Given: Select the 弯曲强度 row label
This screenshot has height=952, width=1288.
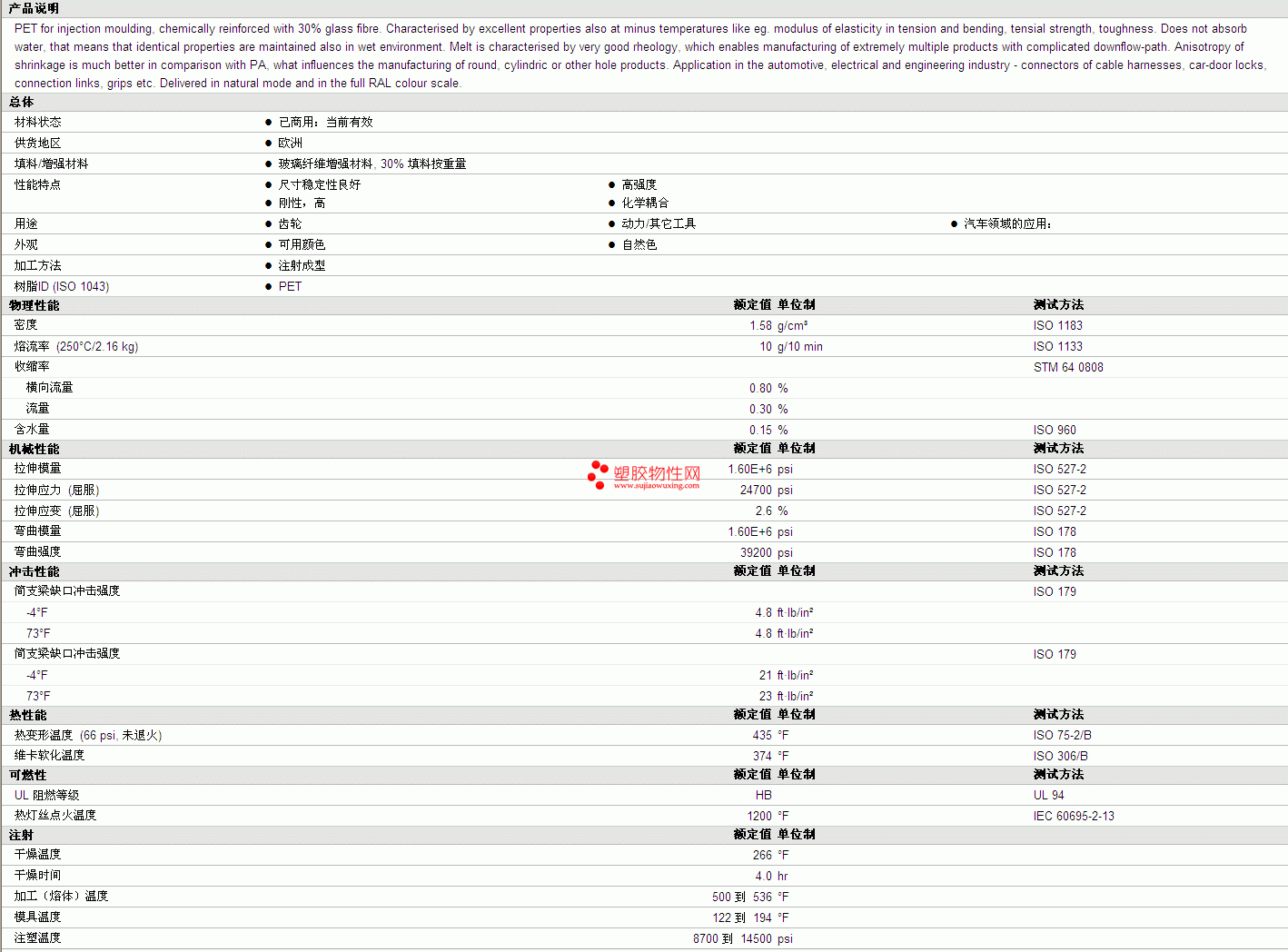Looking at the screenshot, I should pos(37,552).
